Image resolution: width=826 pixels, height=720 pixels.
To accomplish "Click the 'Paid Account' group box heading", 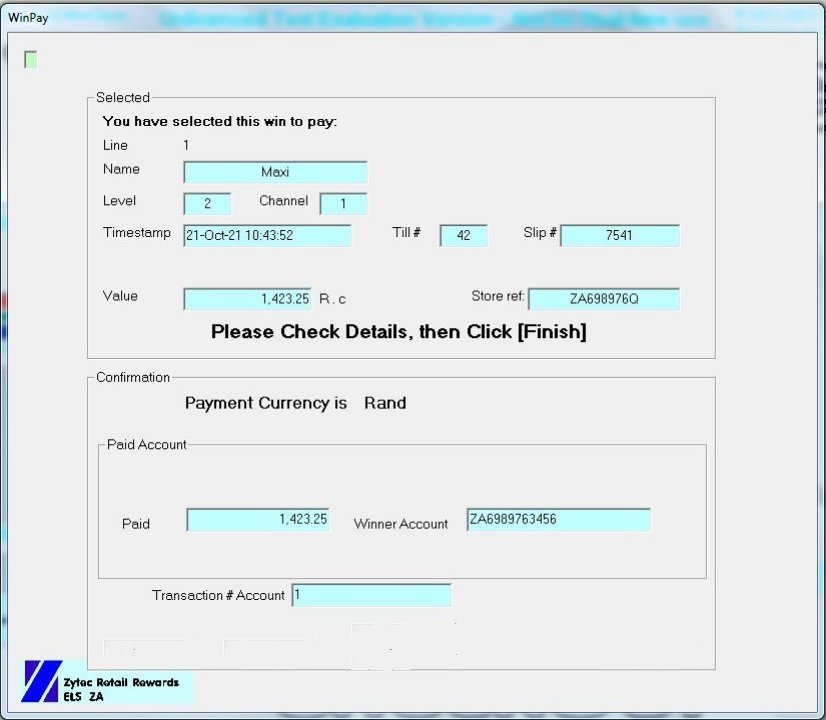I will (147, 445).
